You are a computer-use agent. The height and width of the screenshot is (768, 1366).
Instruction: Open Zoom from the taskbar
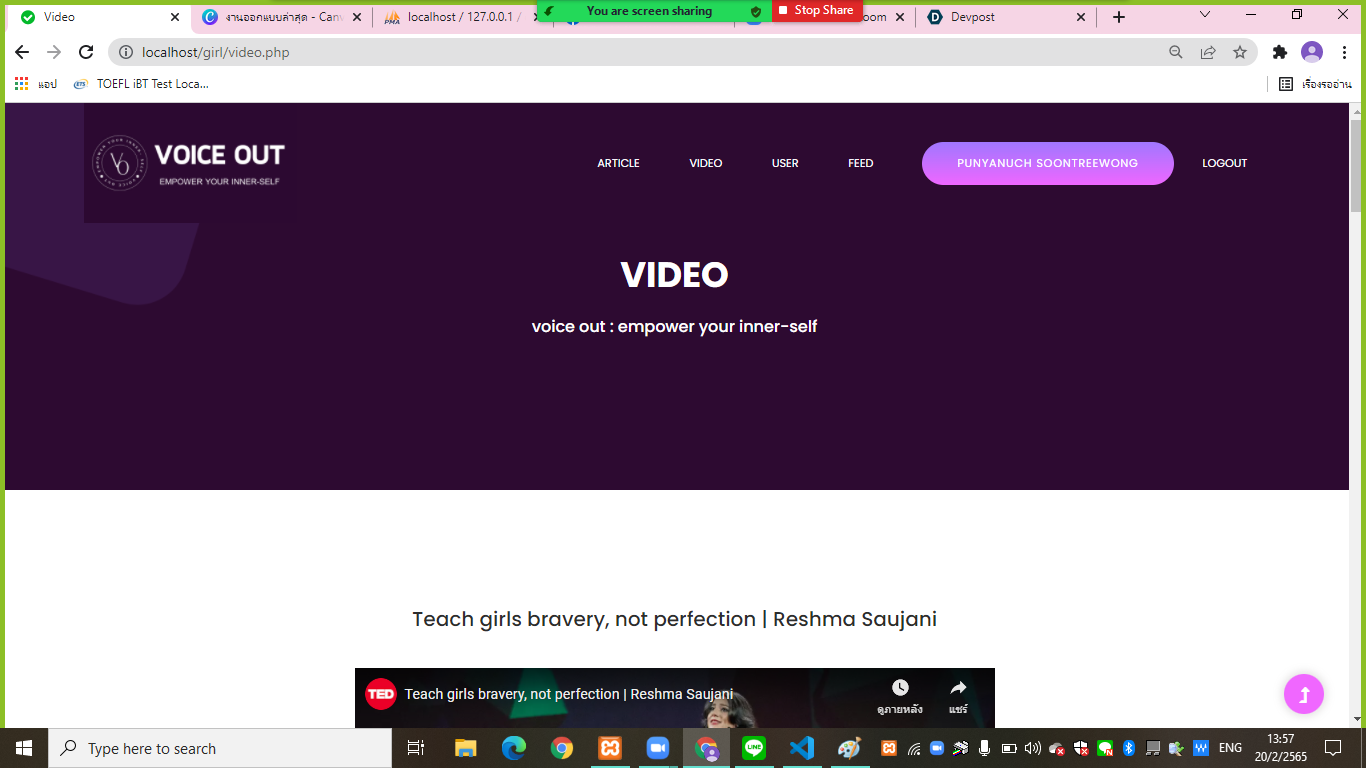tap(658, 748)
